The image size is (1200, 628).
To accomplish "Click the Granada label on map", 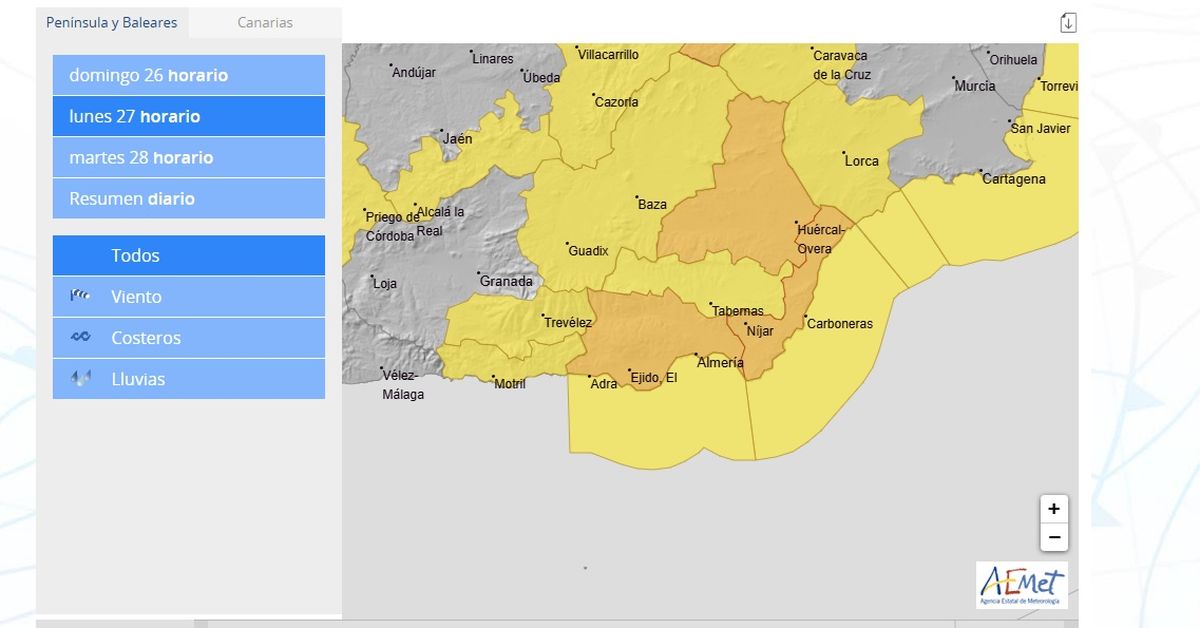I will point(506,282).
